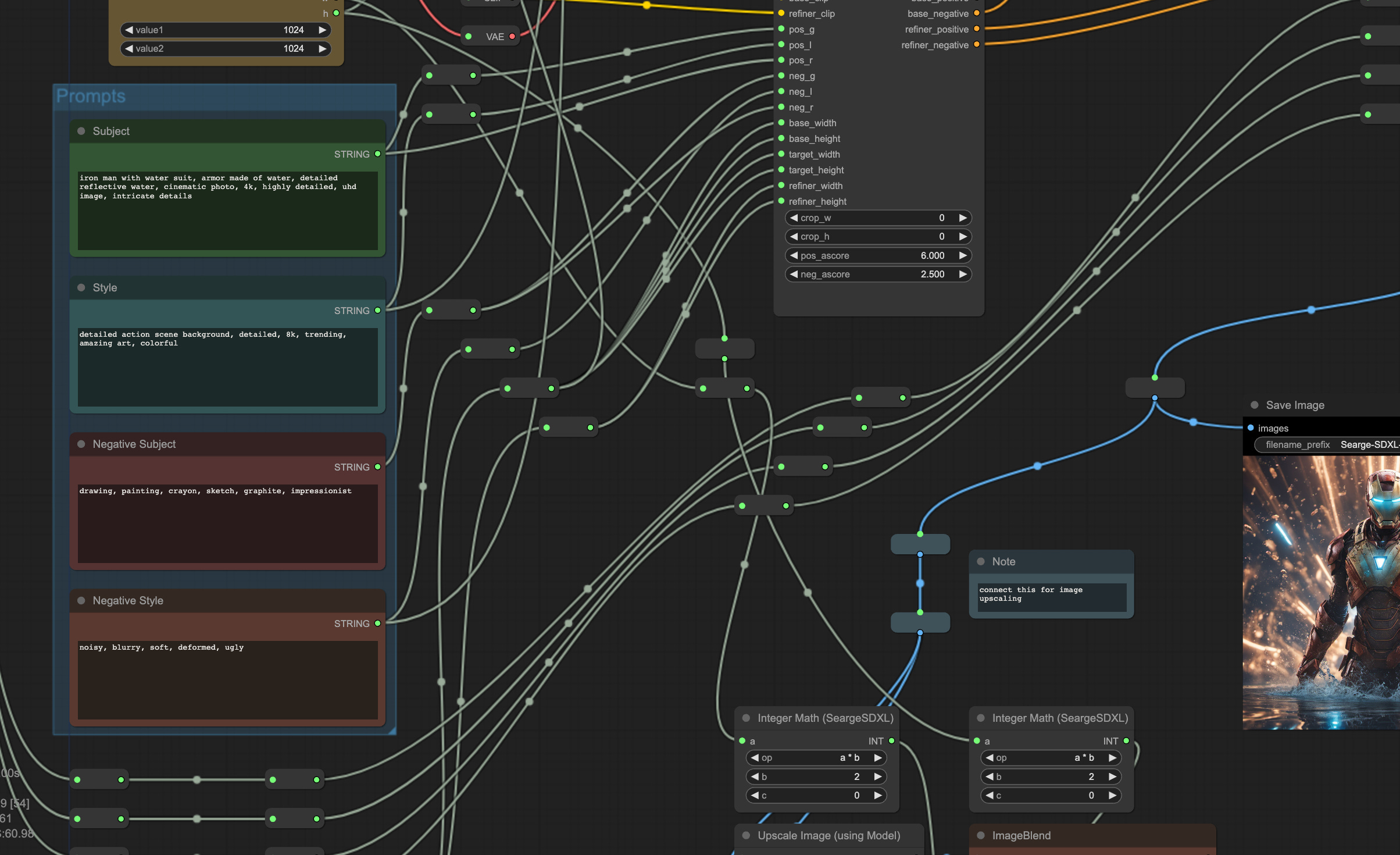Increase c in right Integer Math node
Viewport: 1400px width, 855px height.
(1112, 795)
